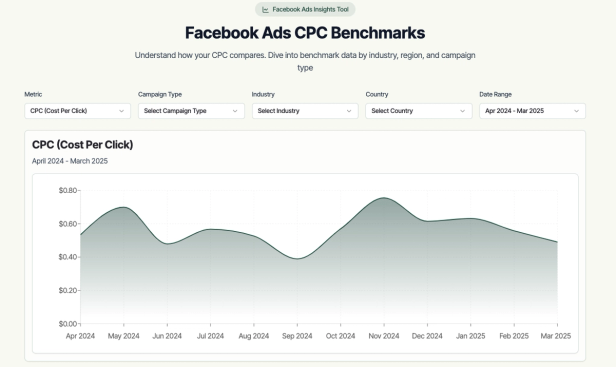
Task: Open the Select Industry dropdown
Action: click(x=305, y=111)
